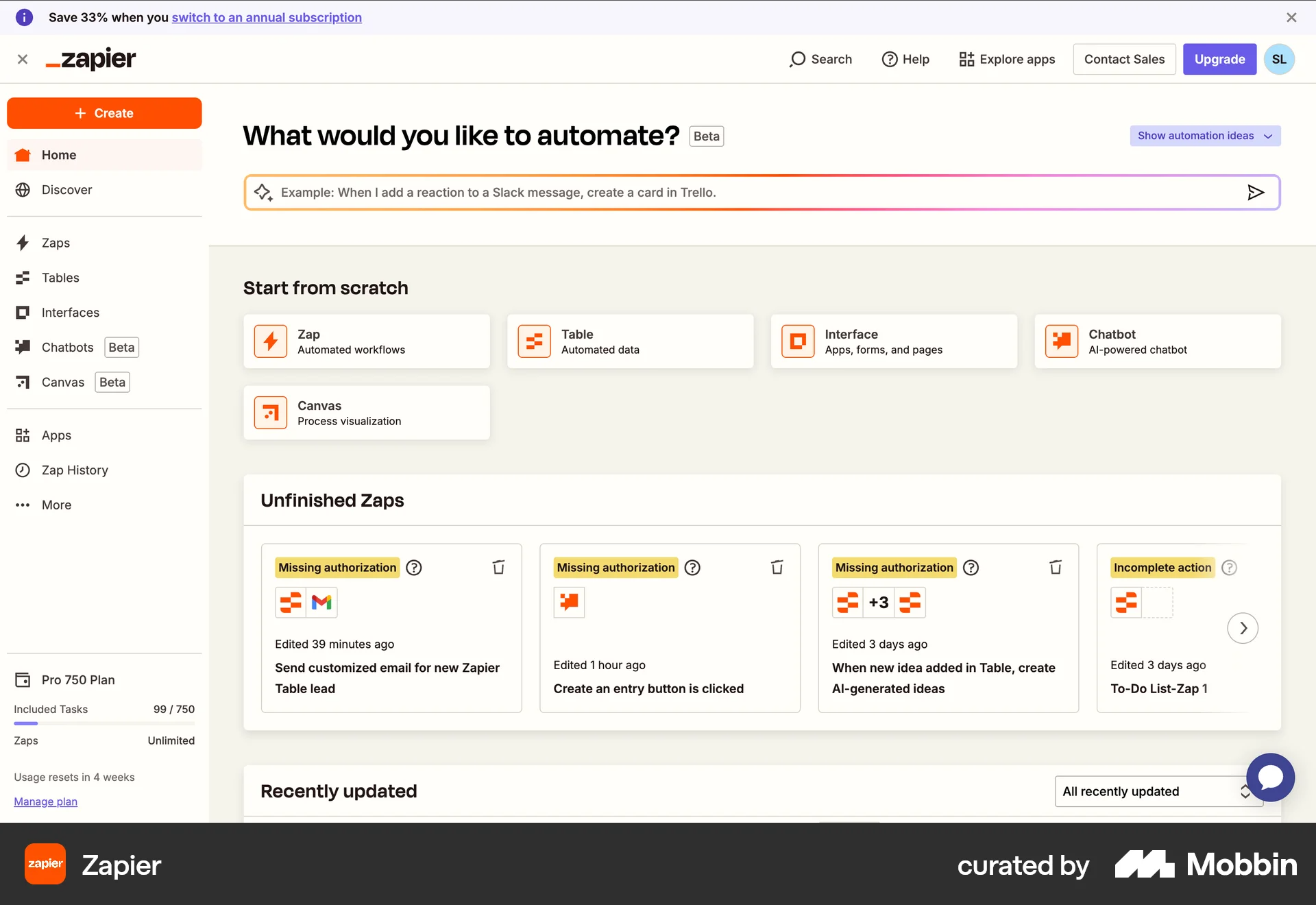Open Tables in the sidebar
The width and height of the screenshot is (1316, 905).
click(104, 278)
